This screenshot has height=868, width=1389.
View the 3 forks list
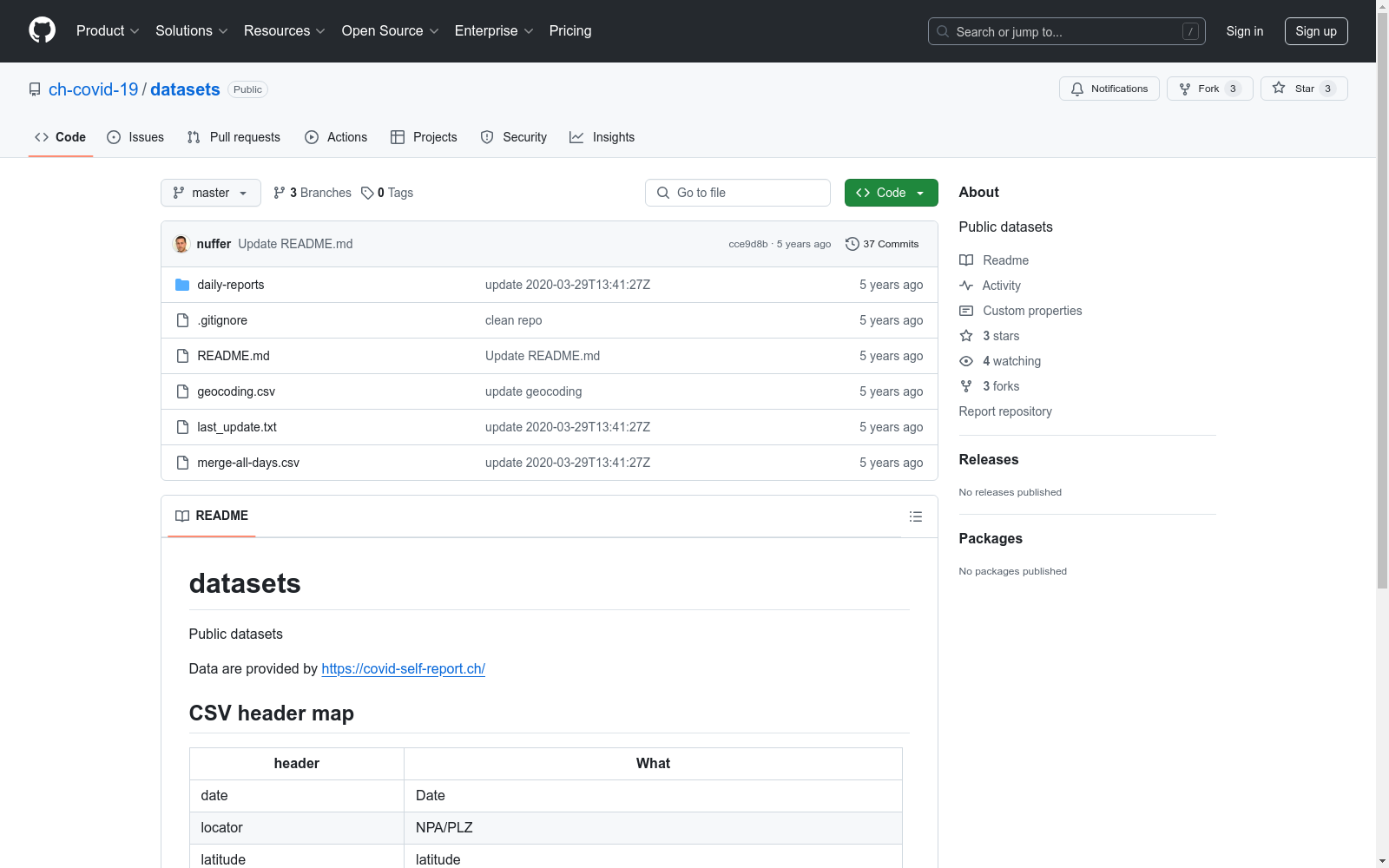pyautogui.click(x=990, y=386)
